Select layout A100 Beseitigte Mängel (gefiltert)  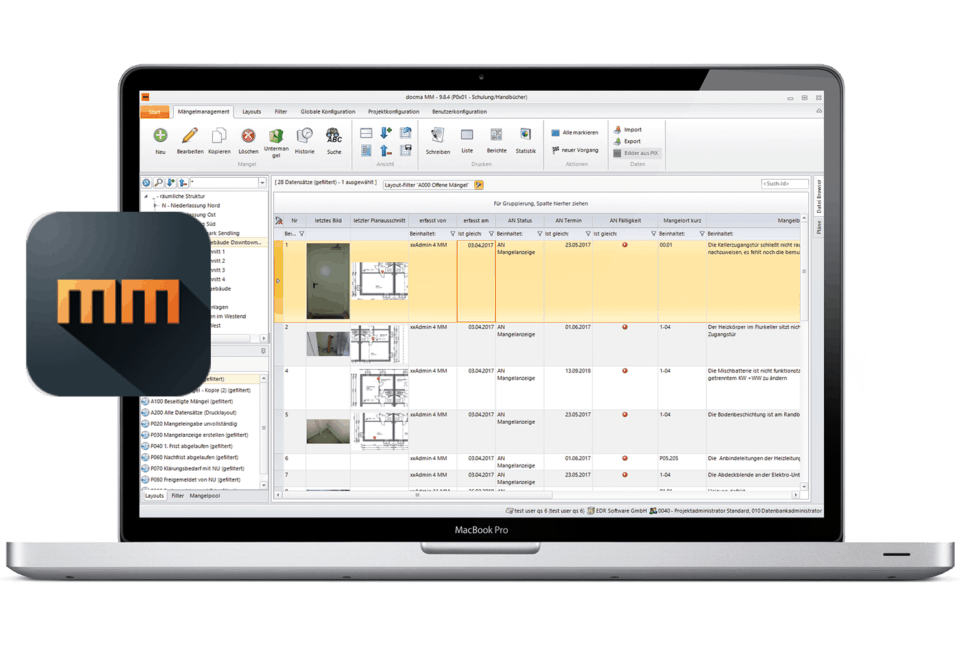point(187,402)
